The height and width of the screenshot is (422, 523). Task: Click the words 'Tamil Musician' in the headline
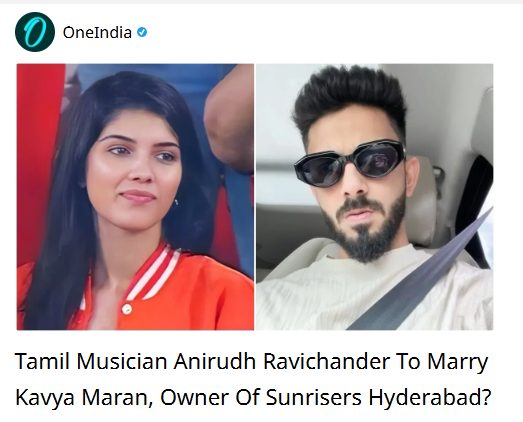pos(91,361)
